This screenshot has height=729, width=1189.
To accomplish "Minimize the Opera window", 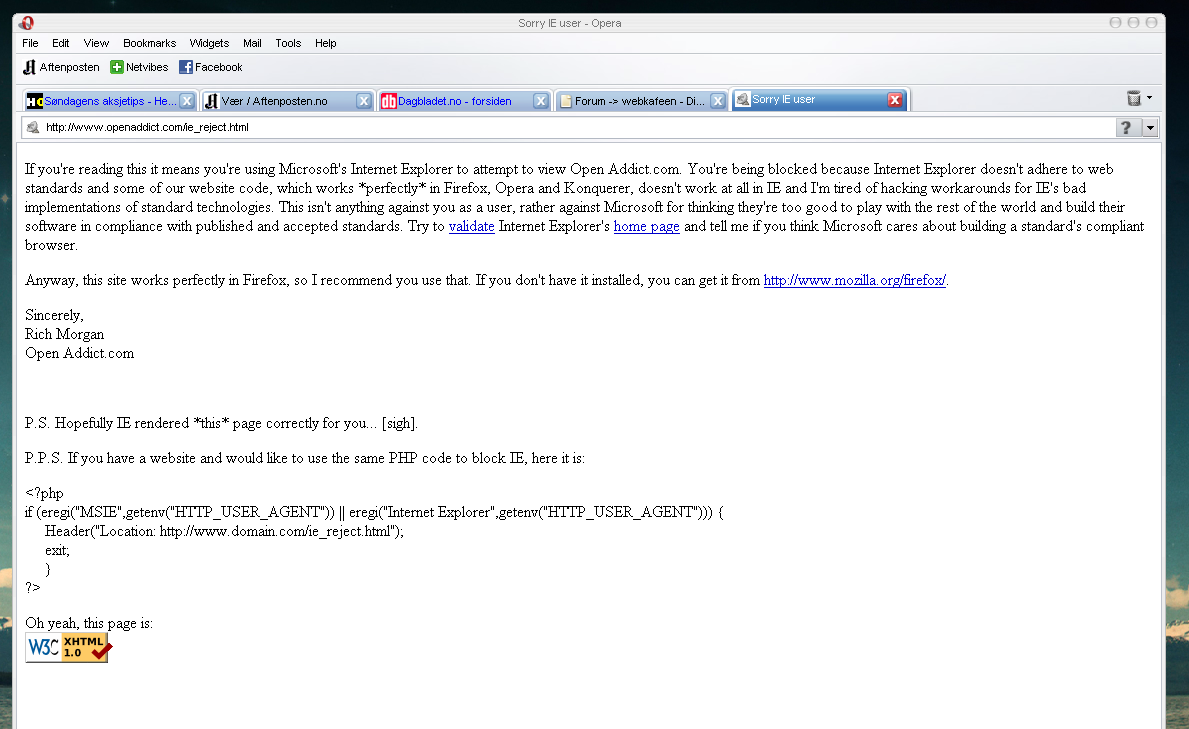I will pos(1115,23).
